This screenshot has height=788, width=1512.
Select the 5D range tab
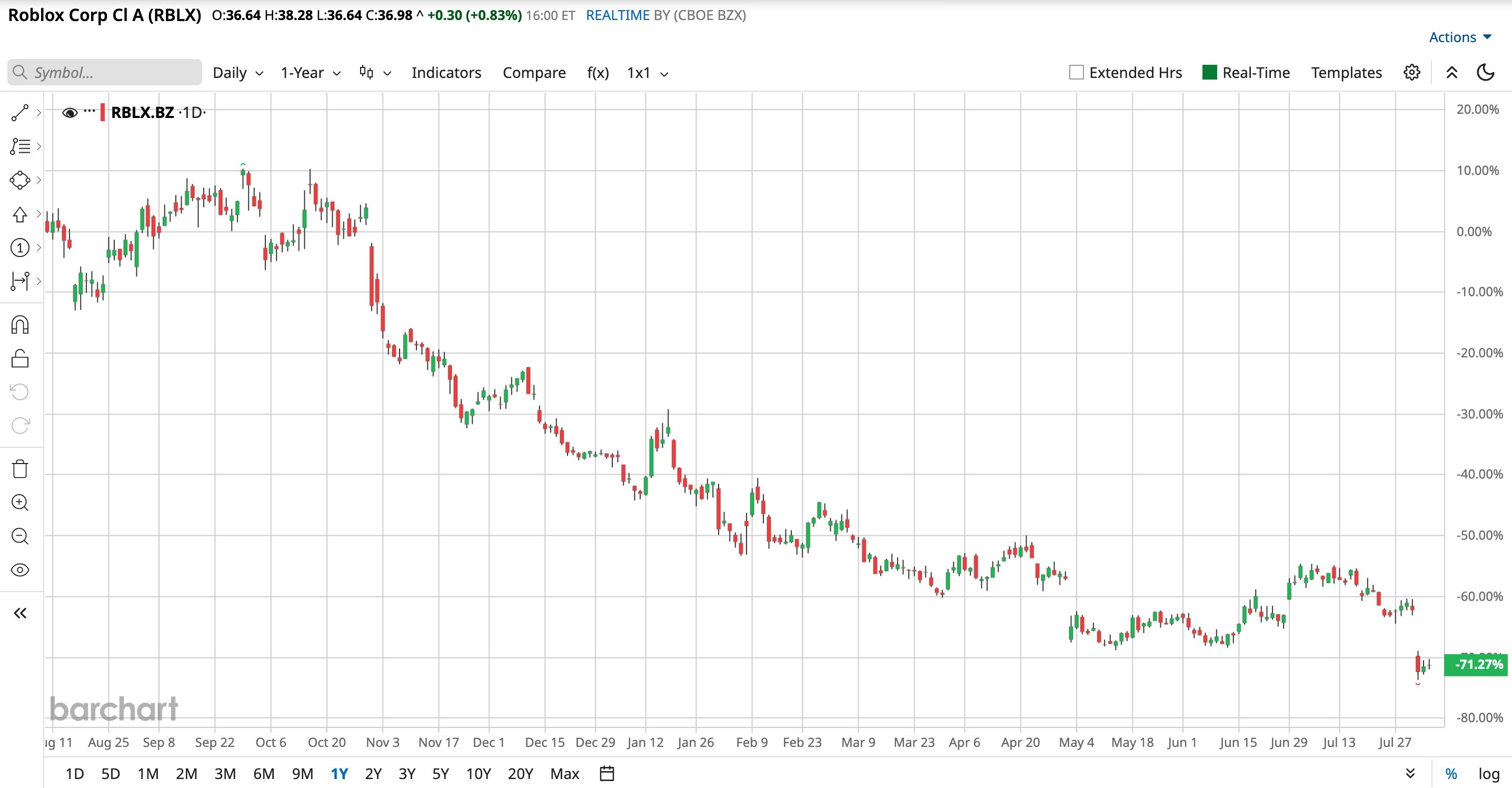111,774
